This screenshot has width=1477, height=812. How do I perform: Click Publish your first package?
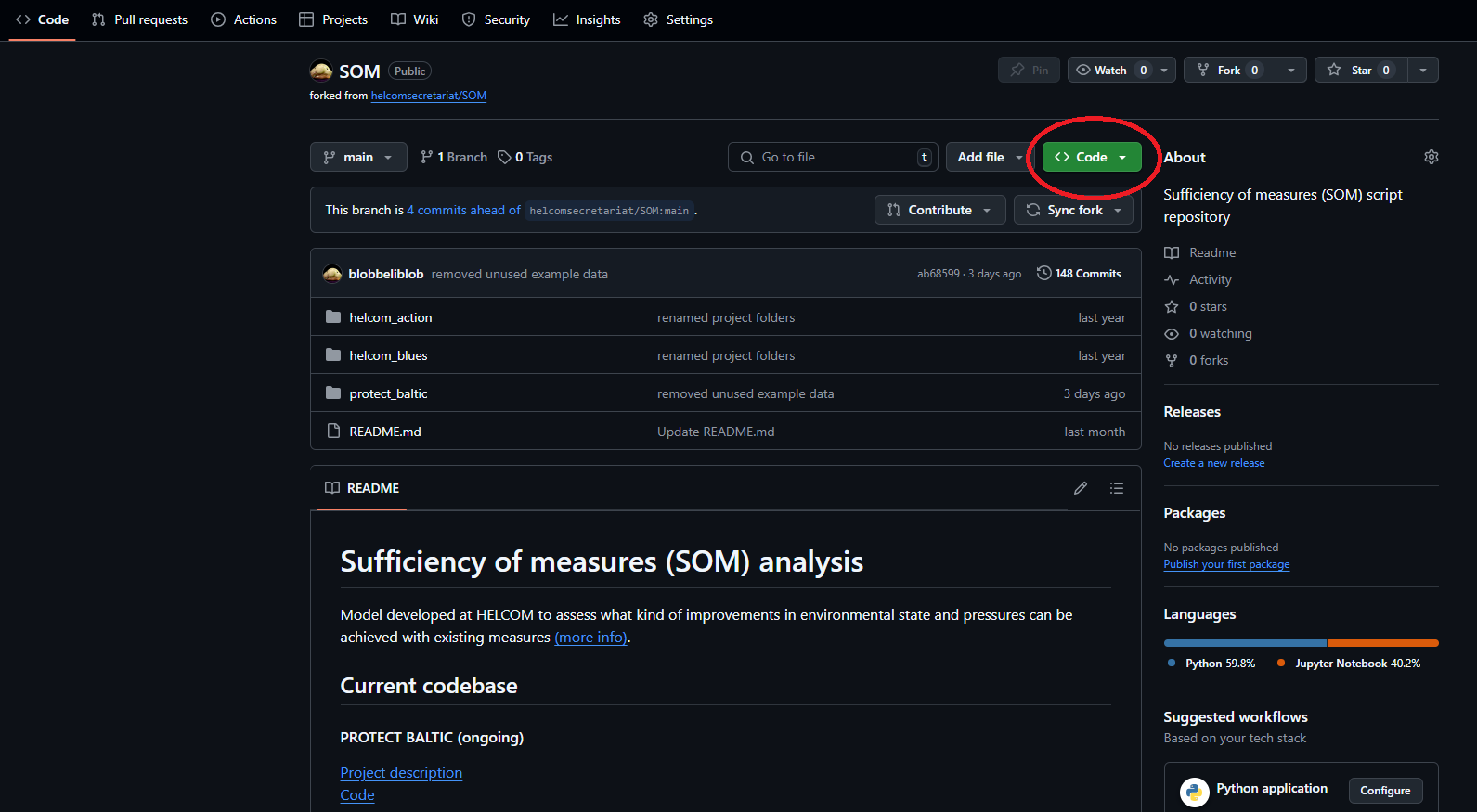1226,564
